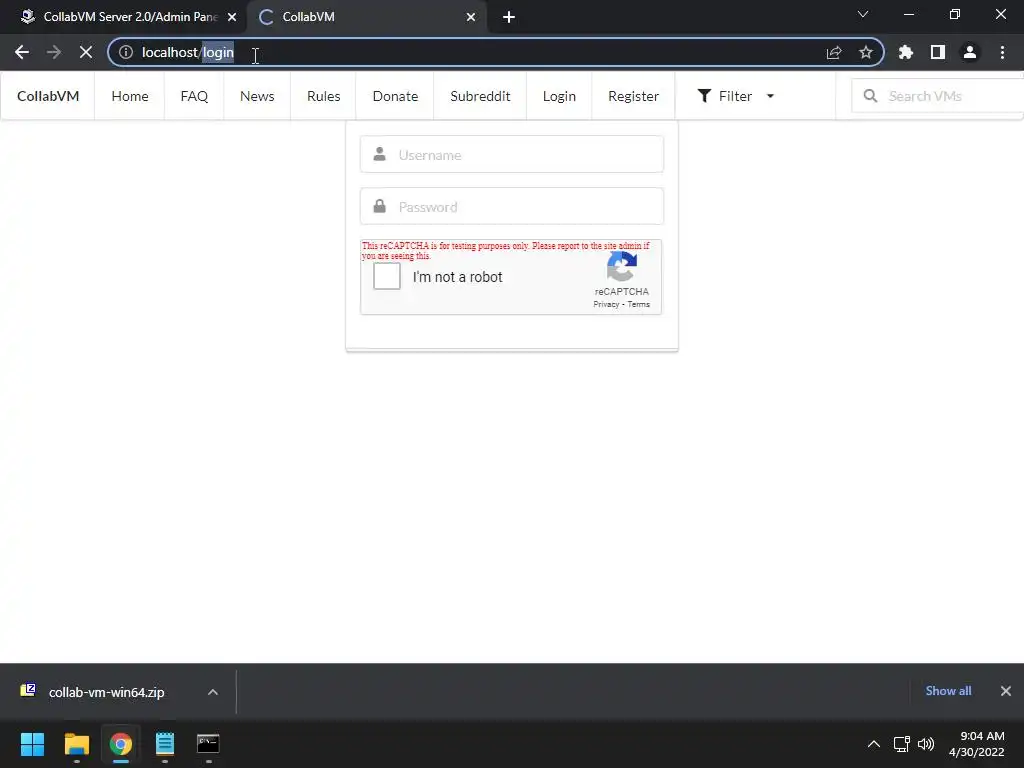Click the forward navigation arrow
This screenshot has width=1024, height=768.
(x=54, y=52)
